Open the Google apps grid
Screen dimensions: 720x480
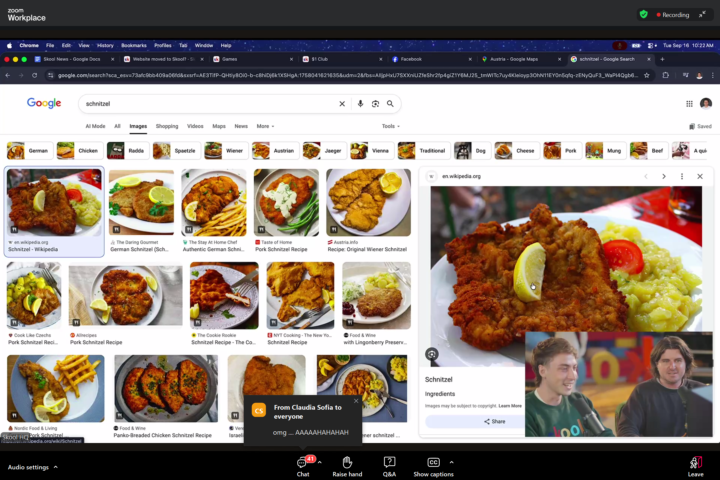click(x=689, y=104)
